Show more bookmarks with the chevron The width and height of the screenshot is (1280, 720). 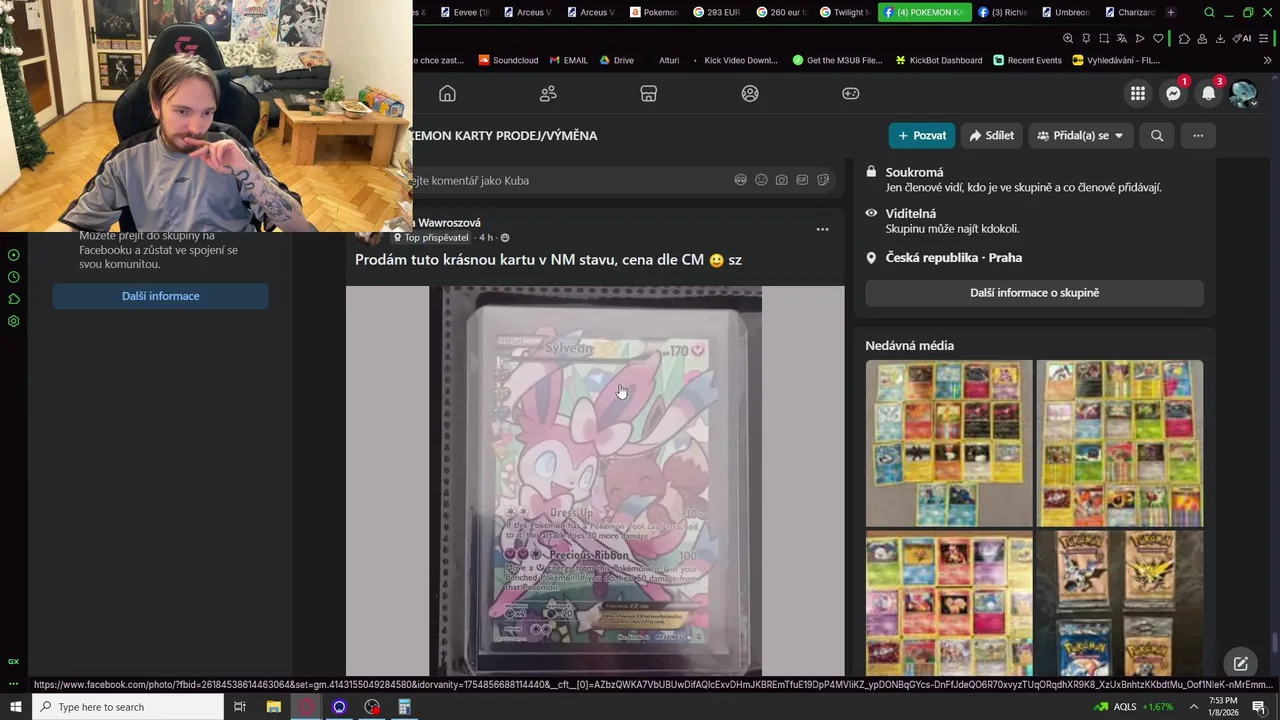1267,60
